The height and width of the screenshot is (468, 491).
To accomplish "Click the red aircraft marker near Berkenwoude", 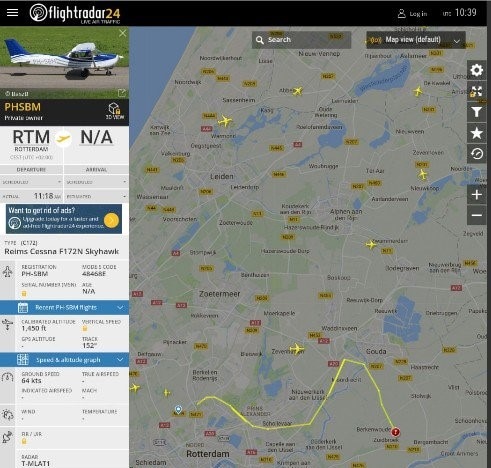I will 395,432.
